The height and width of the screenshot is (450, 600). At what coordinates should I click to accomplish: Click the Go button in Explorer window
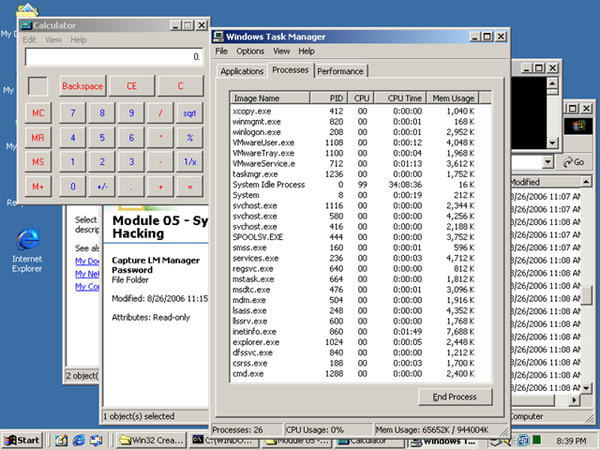coord(573,162)
